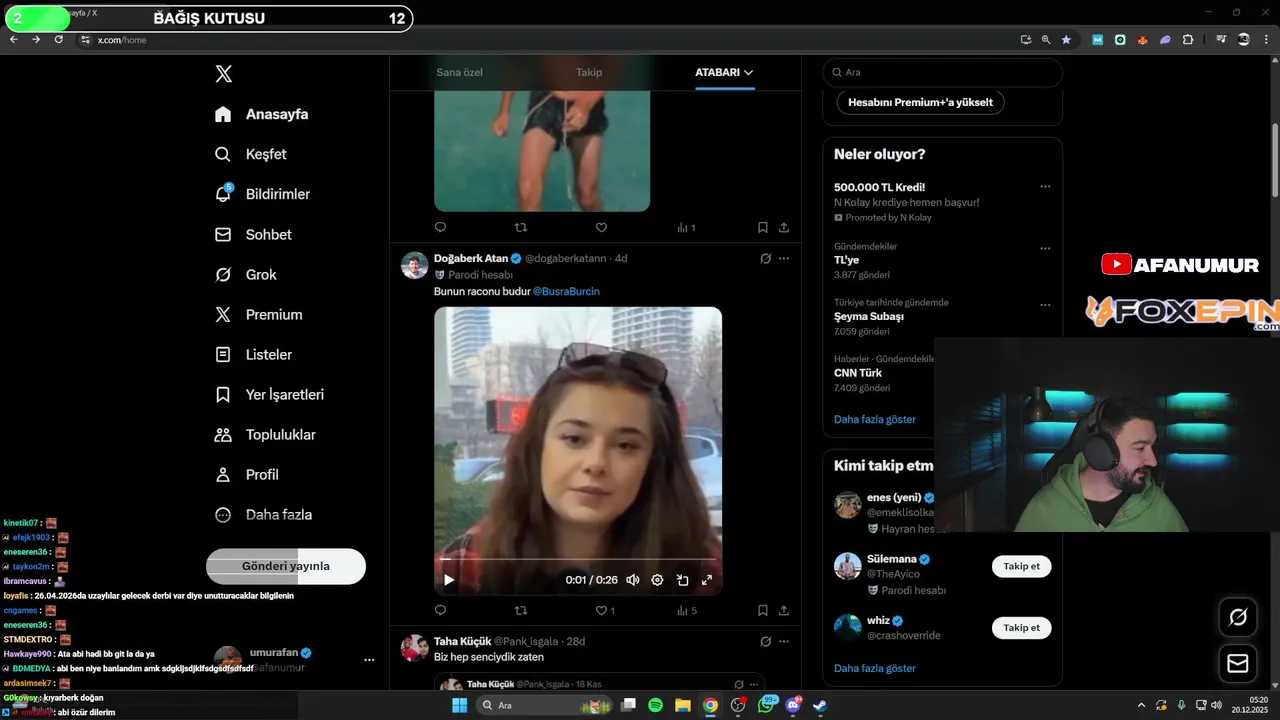Like Doğaberk Atan post
1280x720 pixels.
pos(601,610)
